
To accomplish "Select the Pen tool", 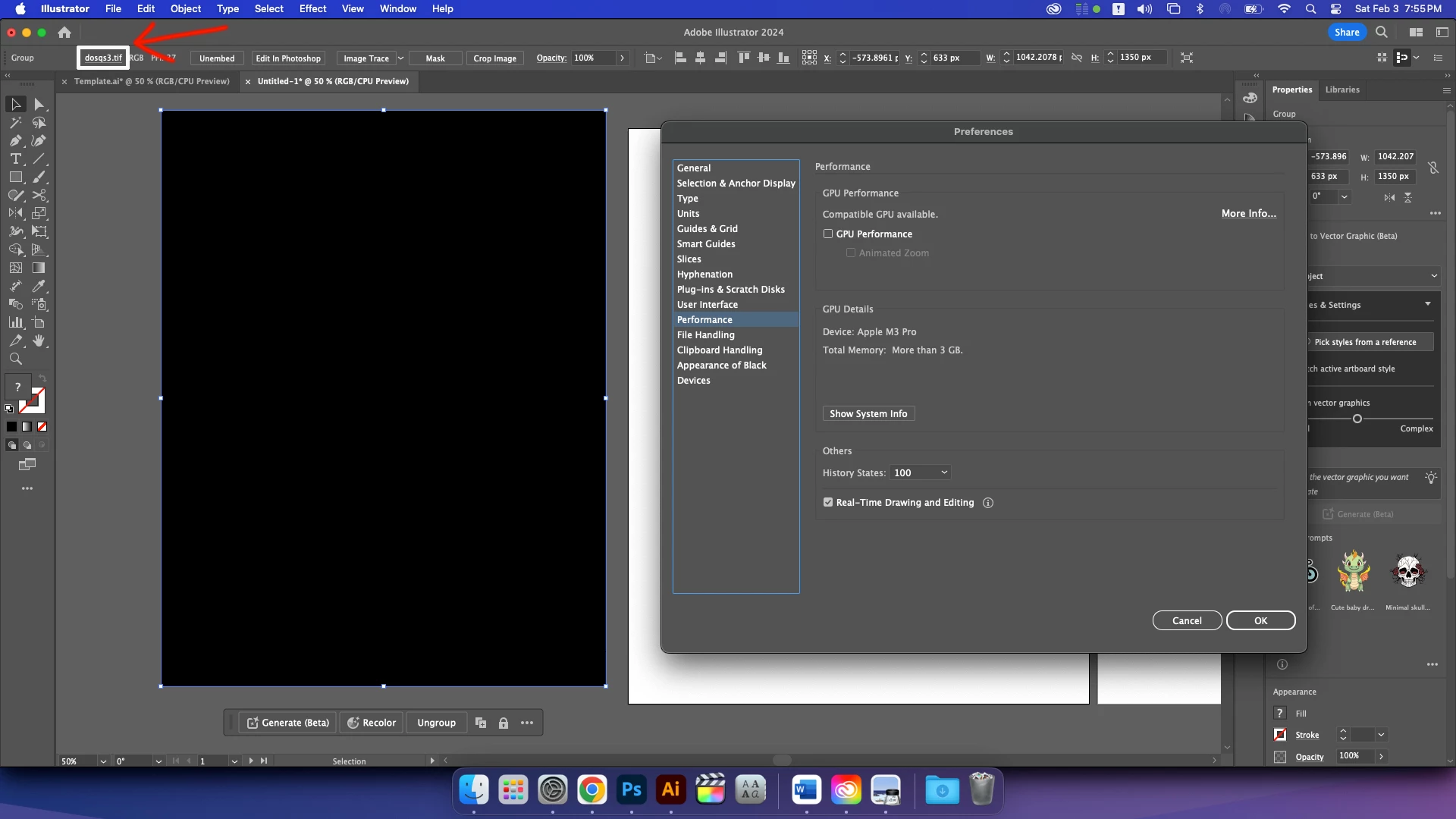I will [15, 141].
